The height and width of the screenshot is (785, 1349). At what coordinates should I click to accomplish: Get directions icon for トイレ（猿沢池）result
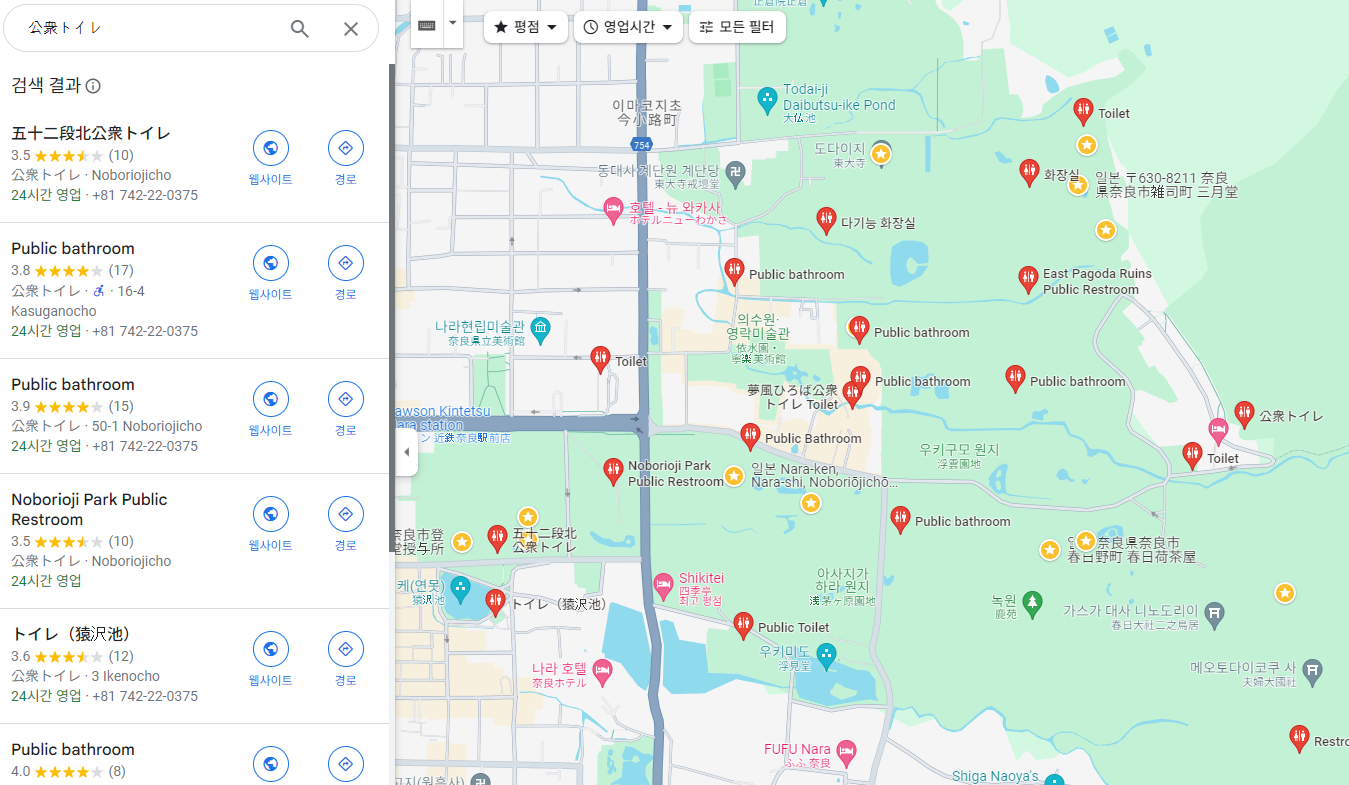coord(346,649)
